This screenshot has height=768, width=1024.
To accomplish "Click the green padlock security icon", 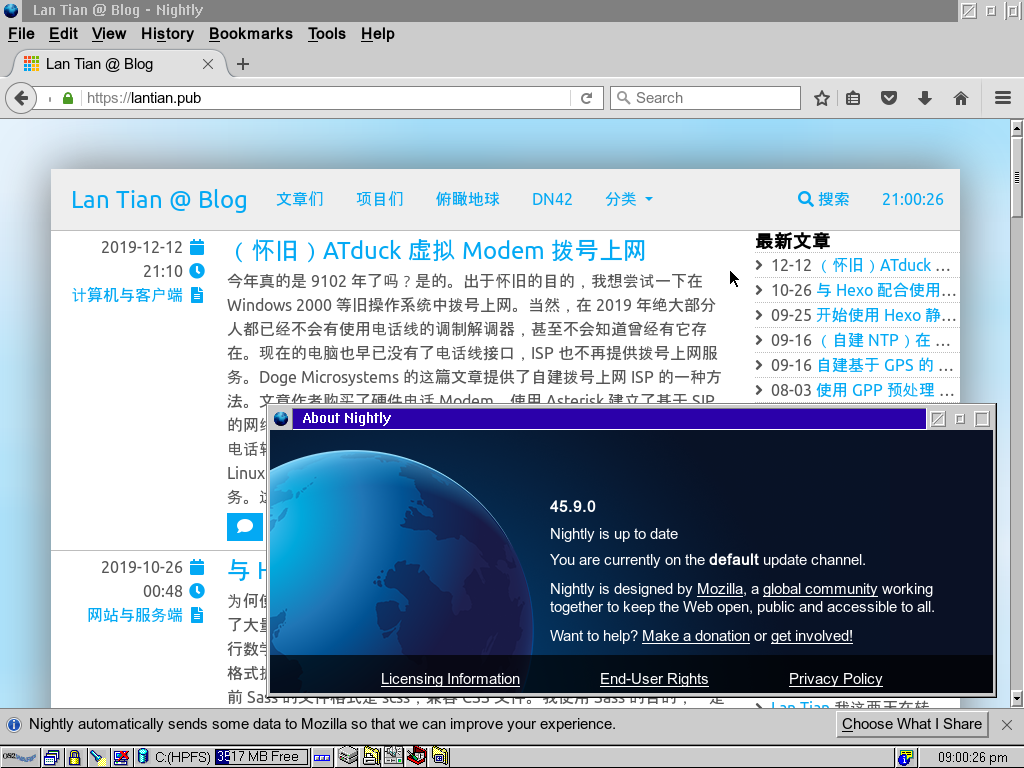I will click(68, 98).
